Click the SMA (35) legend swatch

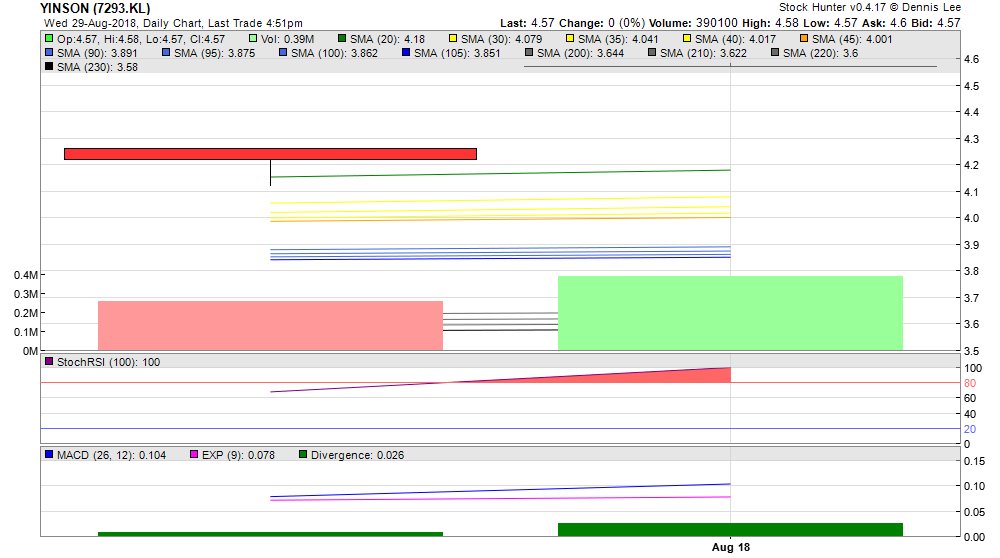[x=570, y=39]
